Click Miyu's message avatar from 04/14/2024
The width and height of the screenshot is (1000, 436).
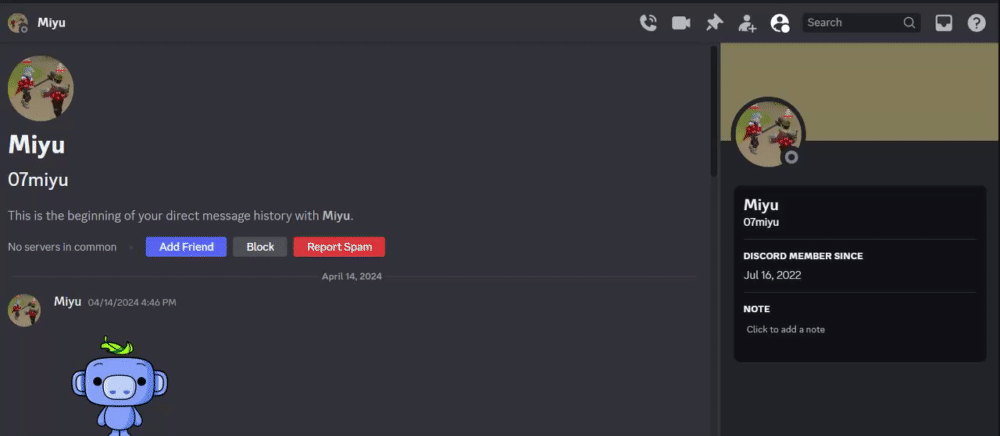[x=24, y=310]
